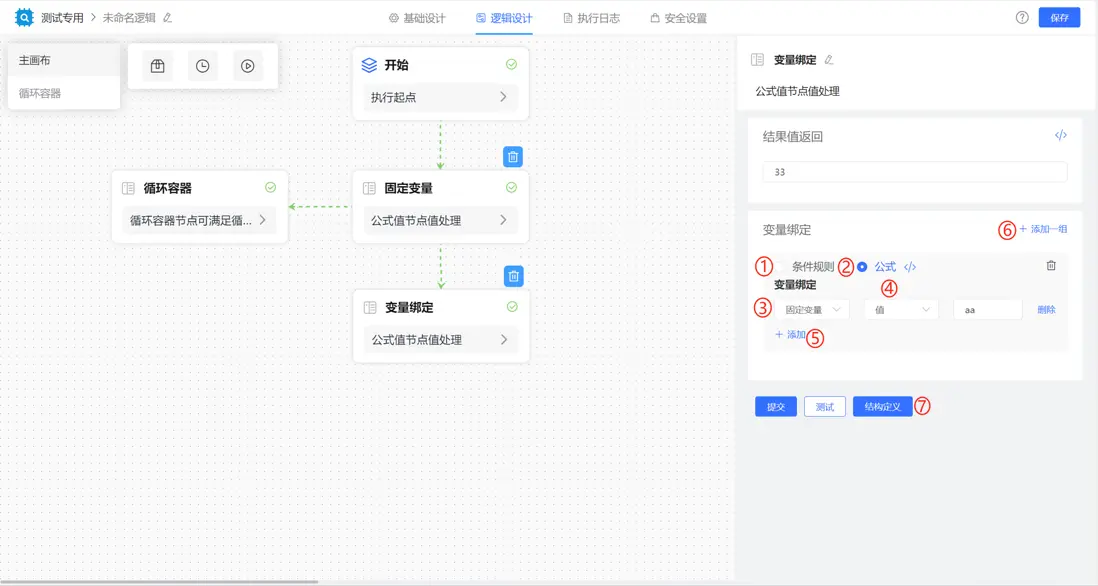Delete the variable binding group trash icon

[x=1051, y=265]
